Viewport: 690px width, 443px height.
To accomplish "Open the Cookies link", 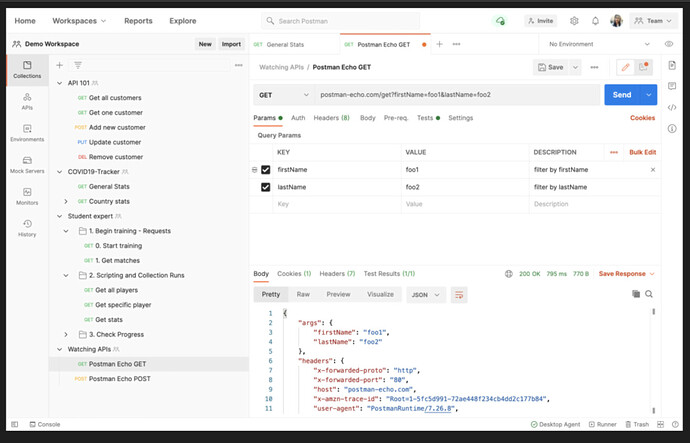I will pos(642,118).
